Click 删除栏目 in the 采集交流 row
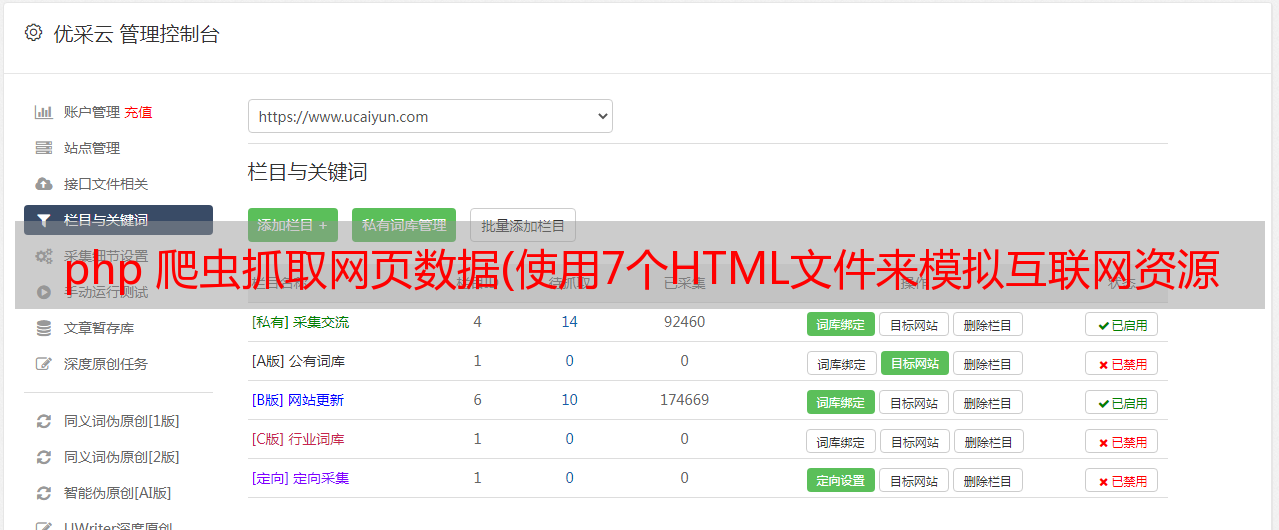Screen dimensions: 1279x530 tap(988, 324)
